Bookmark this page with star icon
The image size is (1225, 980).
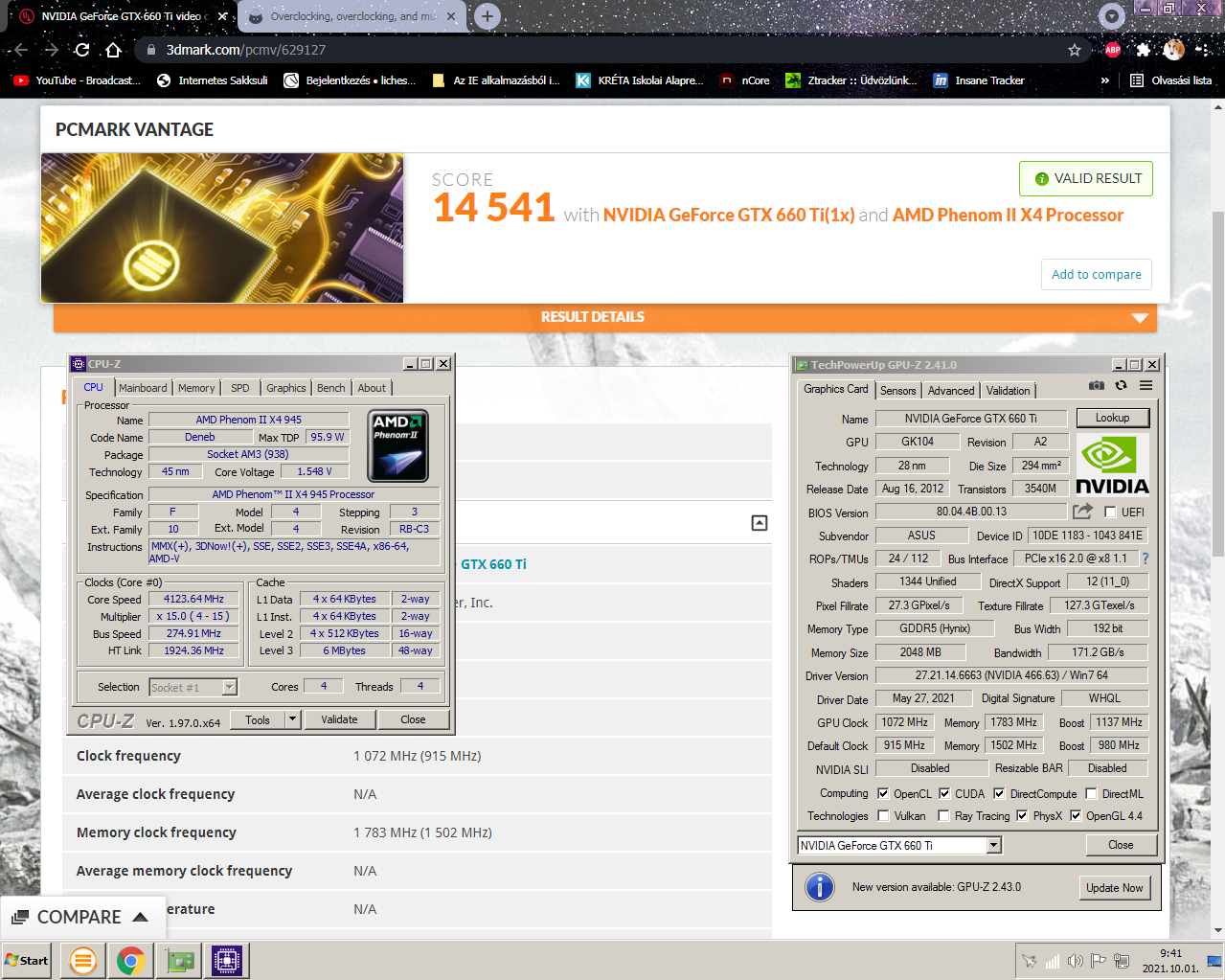tap(1075, 50)
